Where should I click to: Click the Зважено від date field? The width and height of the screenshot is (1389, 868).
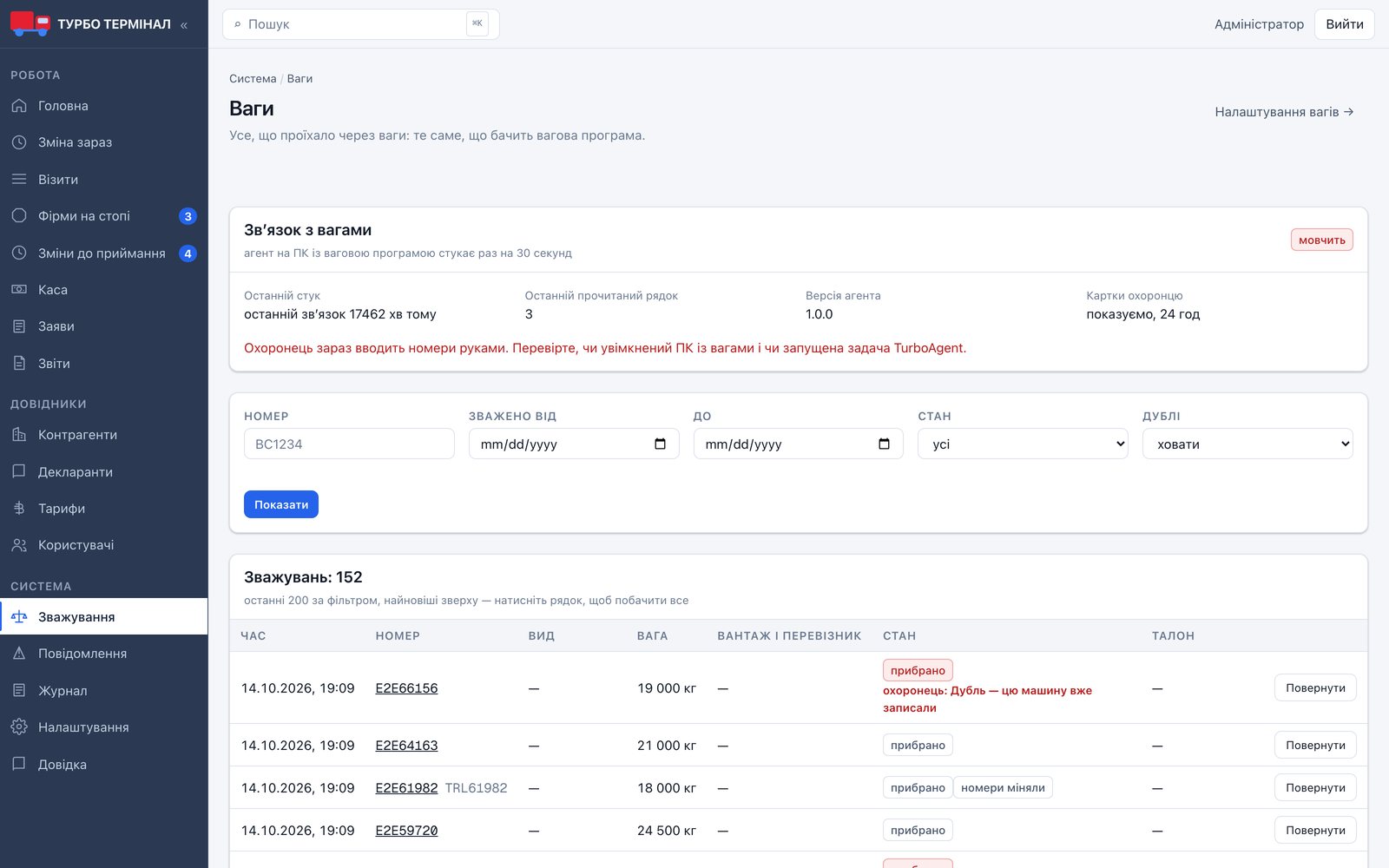coord(574,444)
